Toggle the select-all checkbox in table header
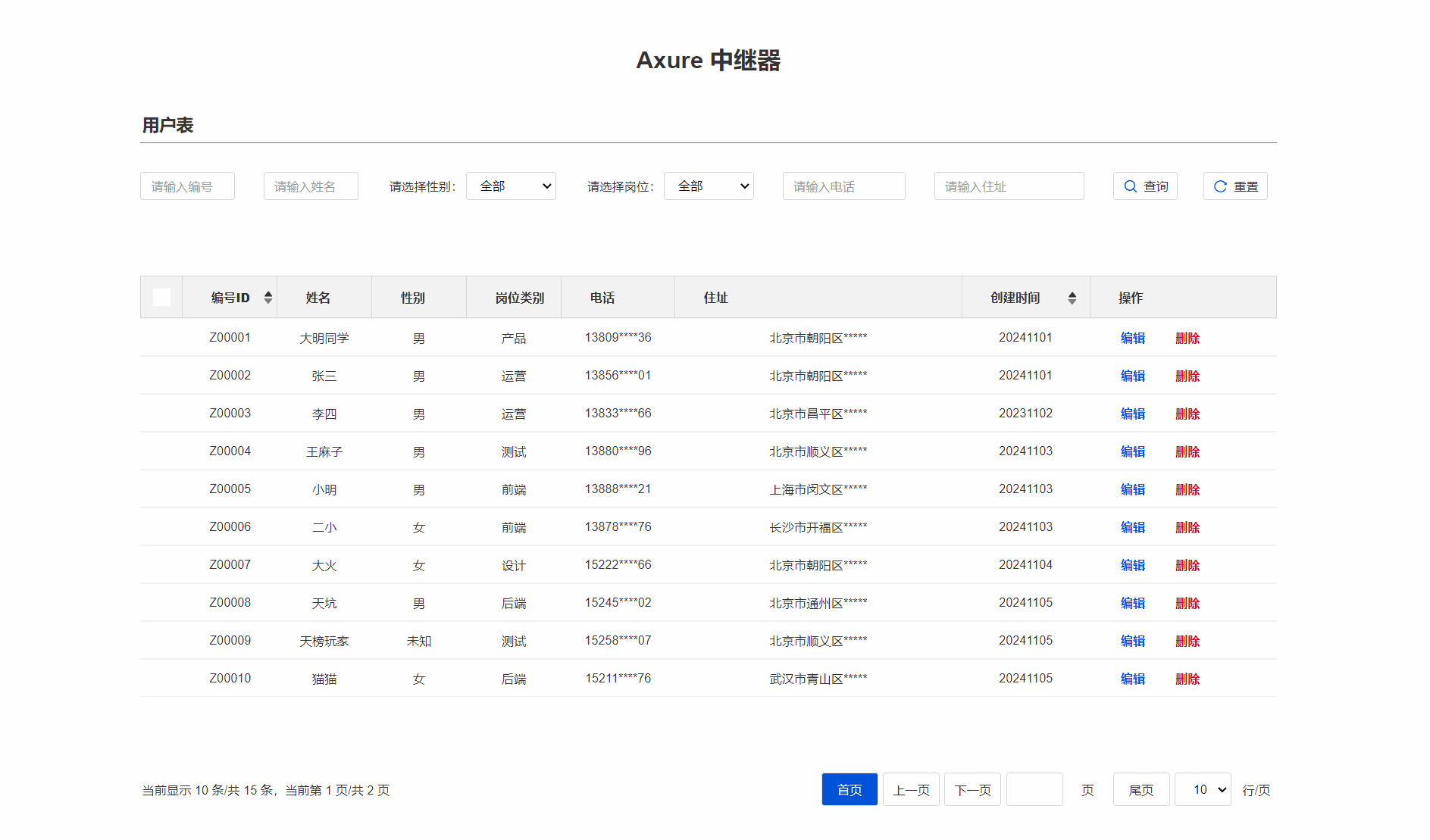This screenshot has width=1430, height=840. [161, 297]
